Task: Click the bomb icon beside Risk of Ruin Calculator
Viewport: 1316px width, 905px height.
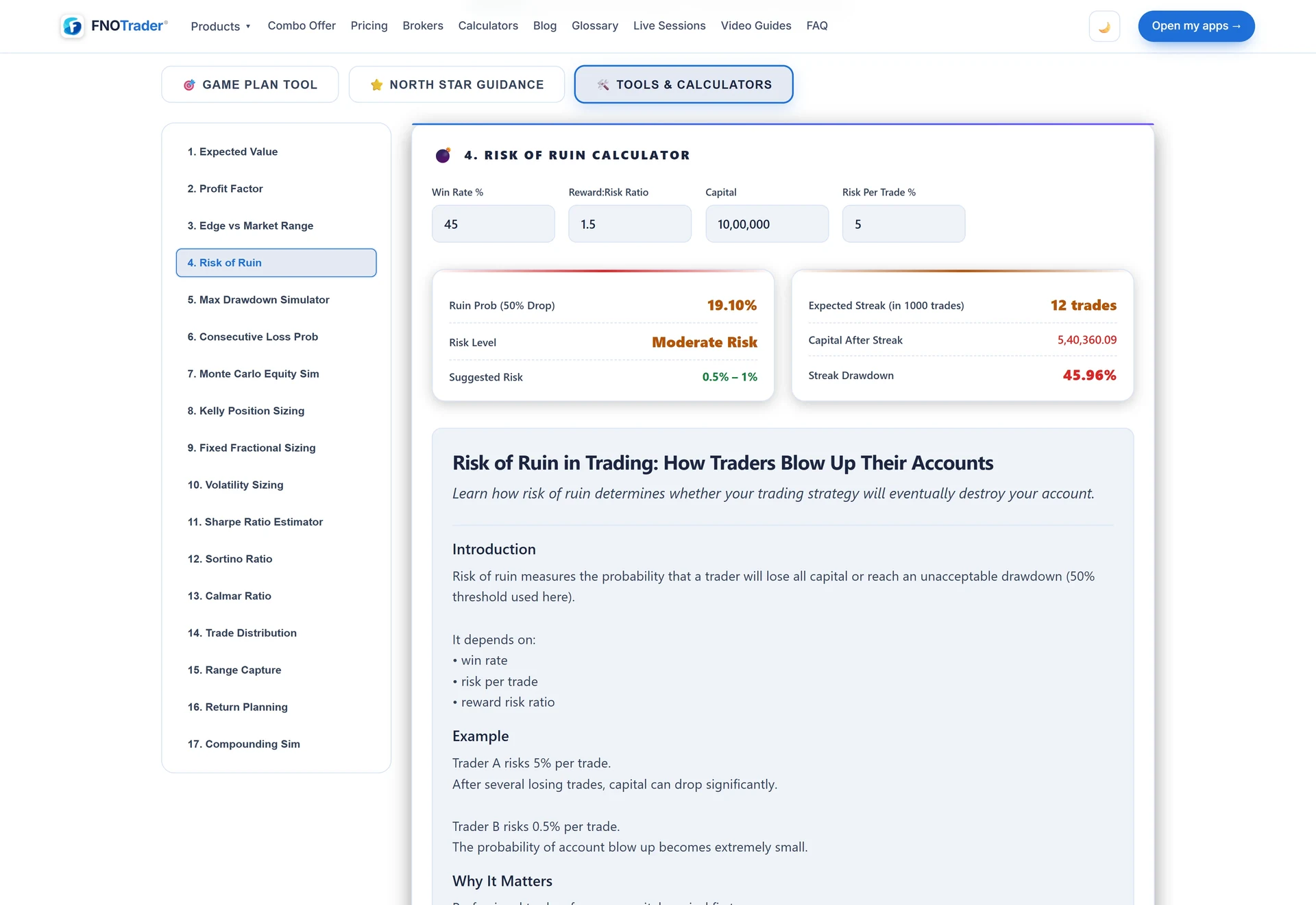Action: point(443,155)
